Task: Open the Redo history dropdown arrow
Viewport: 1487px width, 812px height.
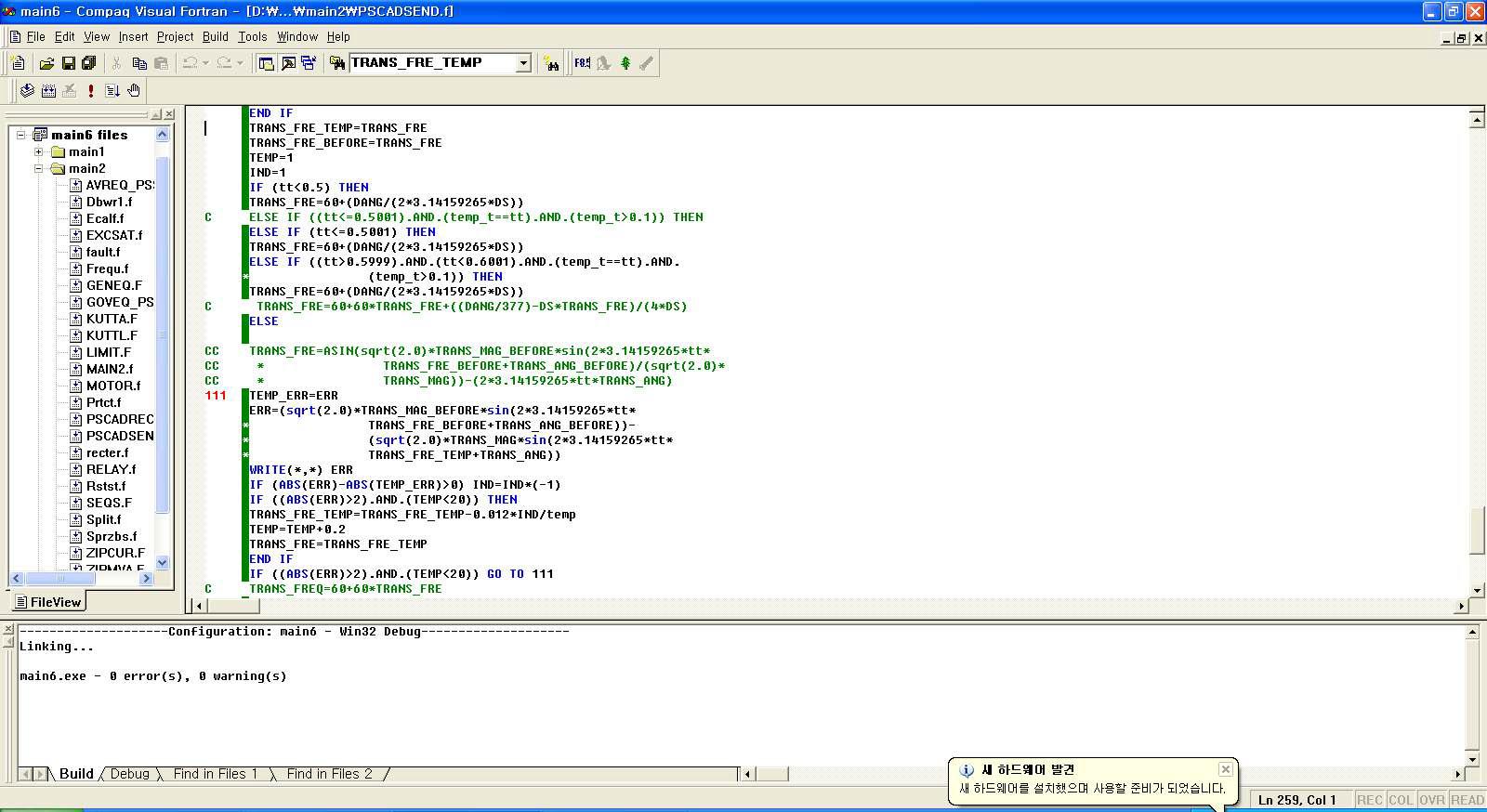Action: [x=240, y=63]
